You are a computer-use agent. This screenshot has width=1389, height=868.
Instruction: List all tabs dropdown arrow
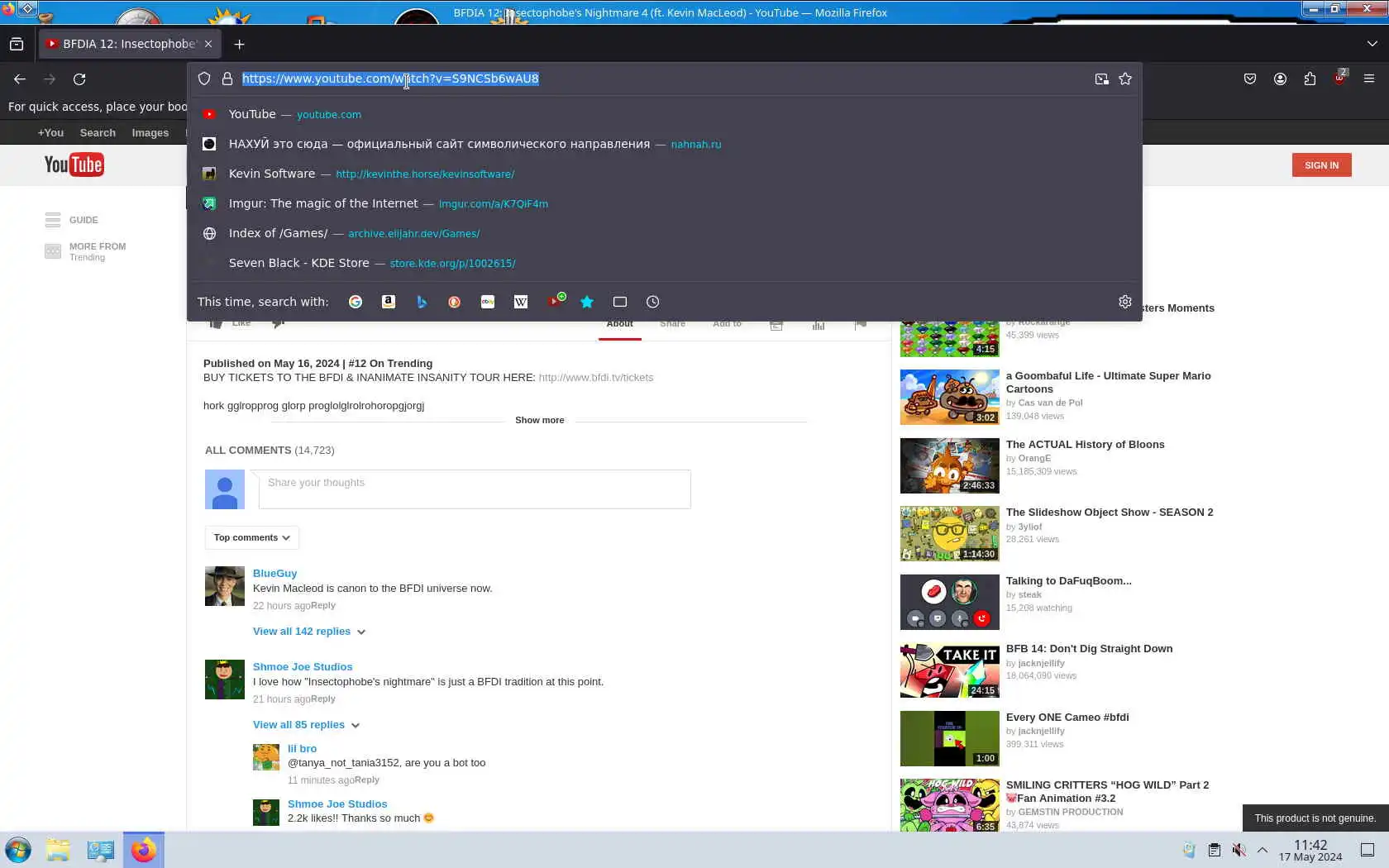coord(1372,44)
